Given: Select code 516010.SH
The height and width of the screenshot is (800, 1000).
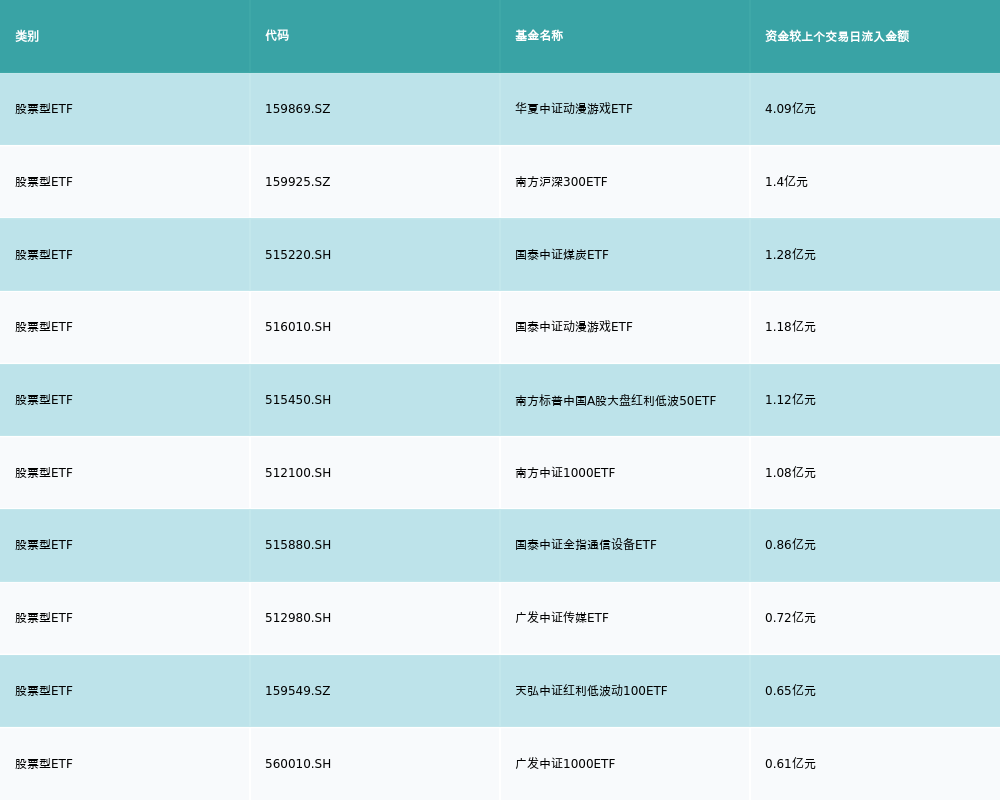Looking at the screenshot, I should (298, 327).
